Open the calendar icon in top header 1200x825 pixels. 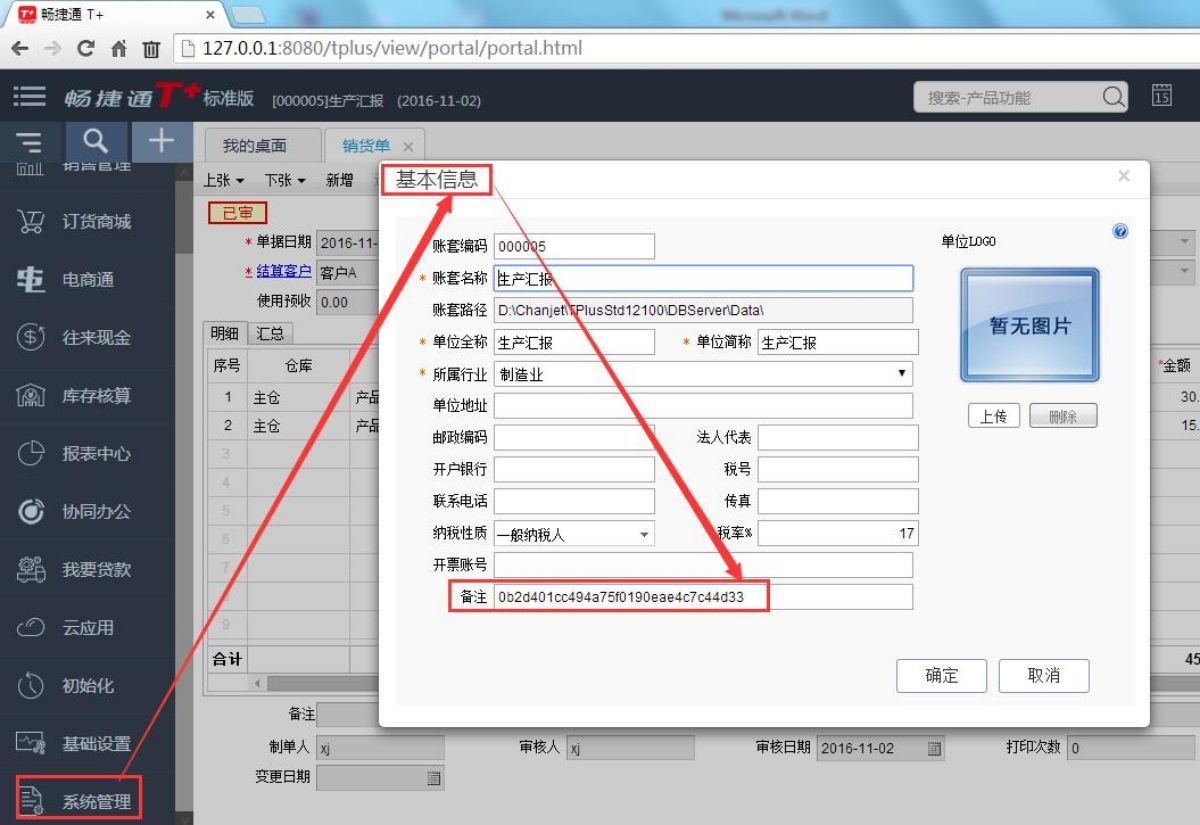(1162, 97)
